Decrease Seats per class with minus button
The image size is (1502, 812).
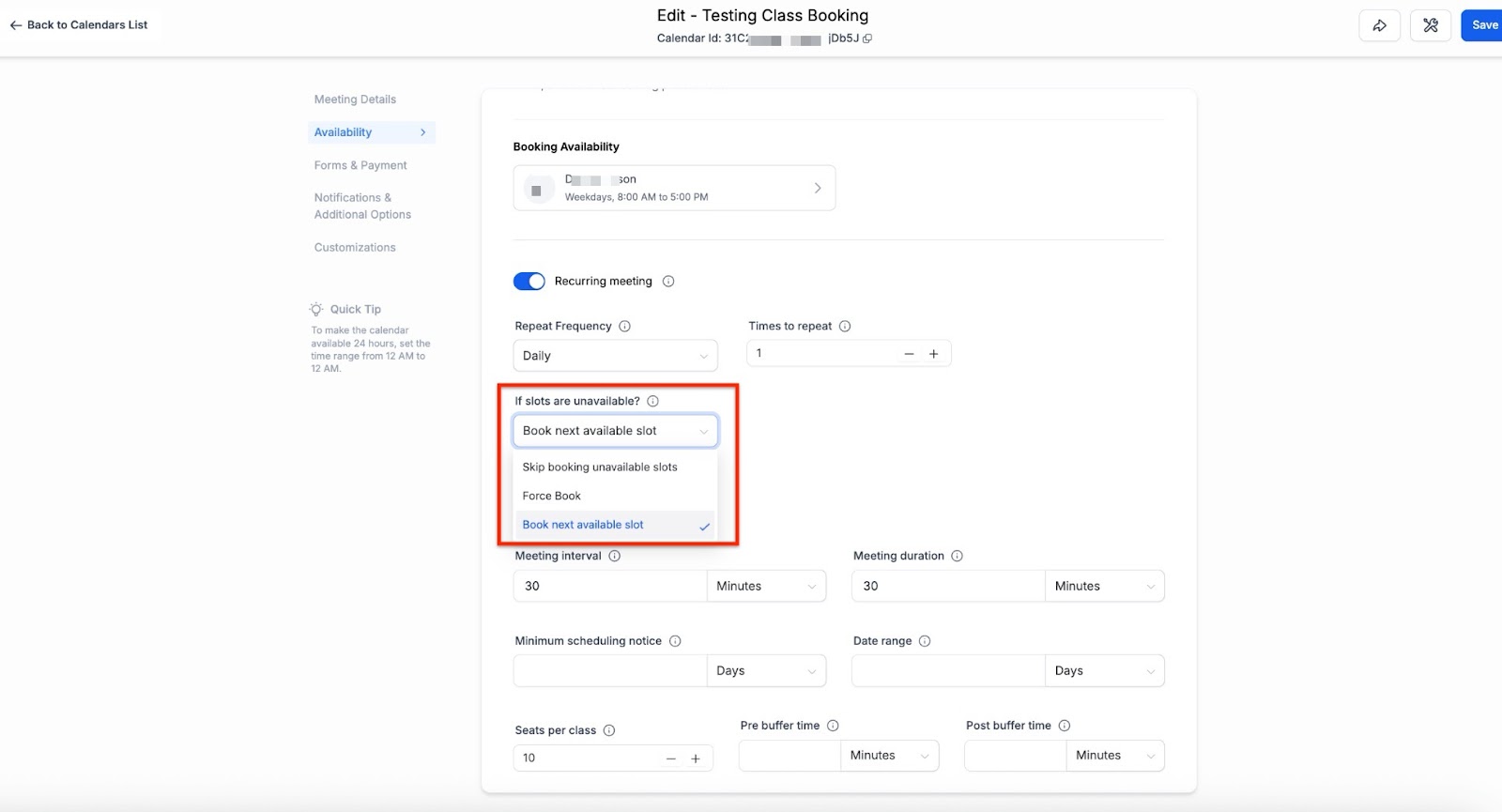(670, 758)
